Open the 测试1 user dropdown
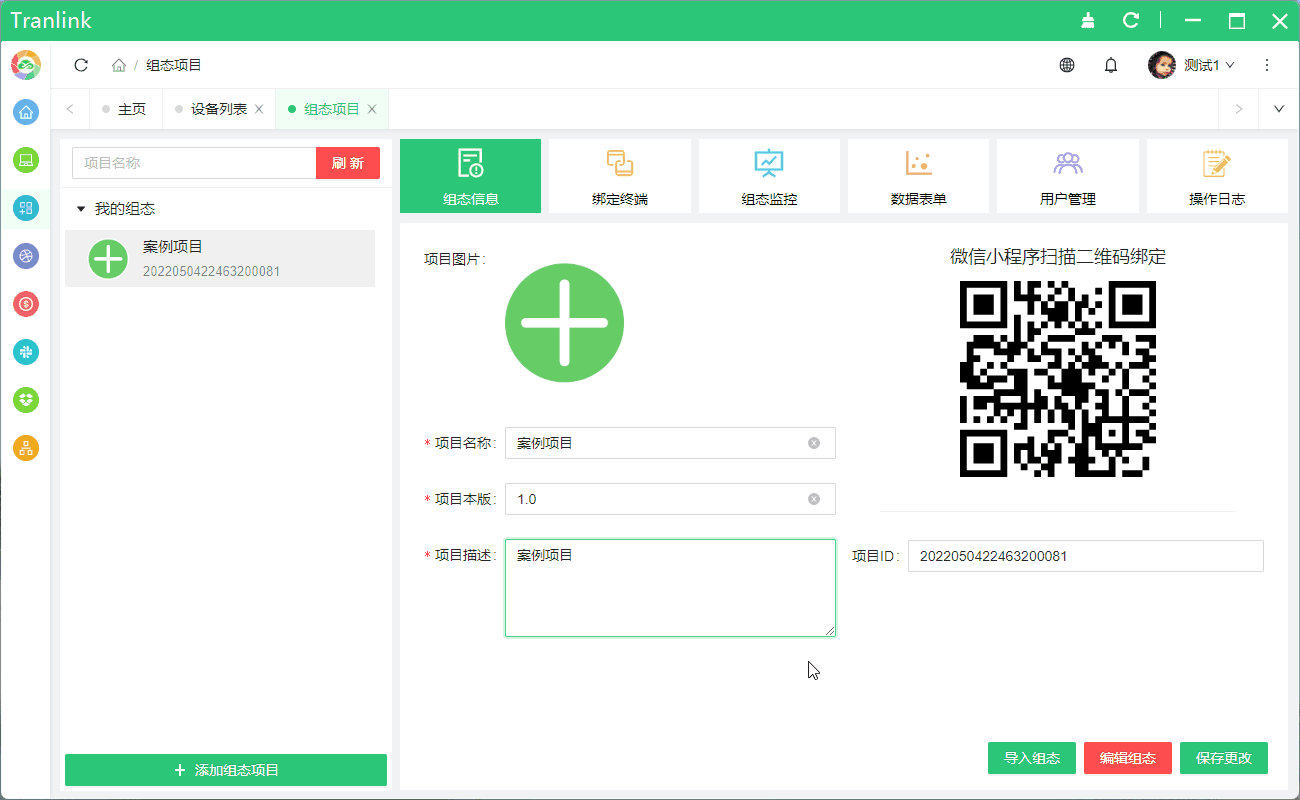This screenshot has width=1300, height=800. pos(1209,65)
